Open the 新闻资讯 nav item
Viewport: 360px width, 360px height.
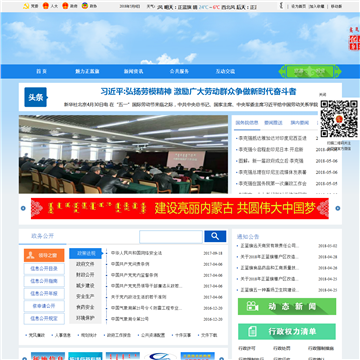tap(133, 71)
